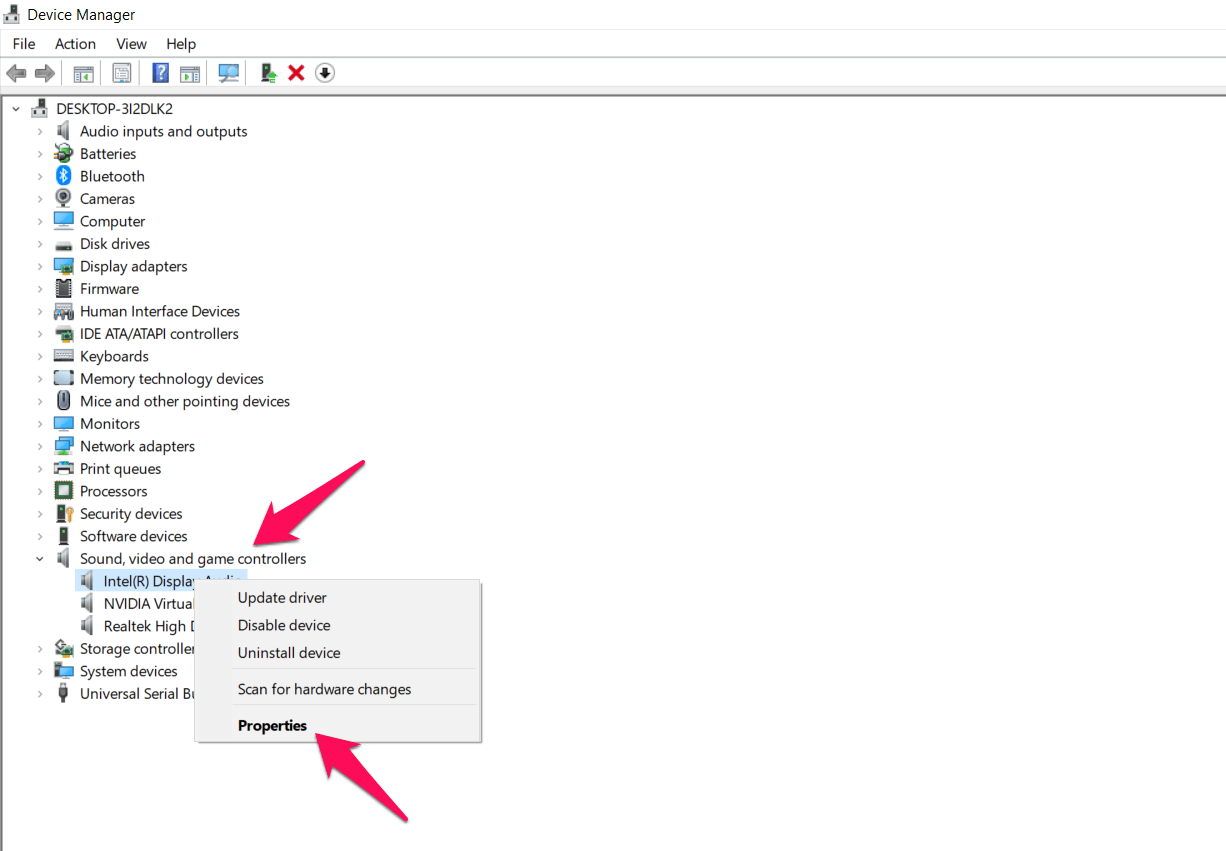
Task: Click the Bluetooth symbol icon in the tree
Action: click(x=64, y=176)
